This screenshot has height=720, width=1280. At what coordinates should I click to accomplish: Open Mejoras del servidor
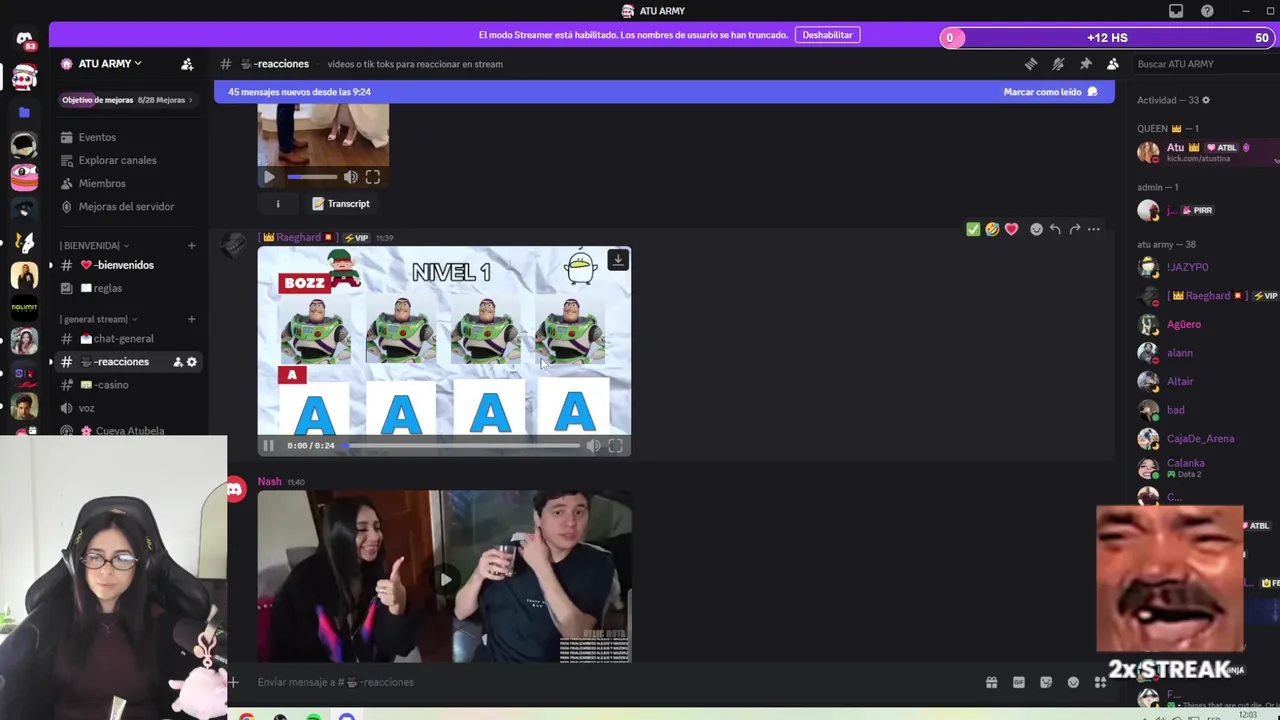[x=126, y=206]
